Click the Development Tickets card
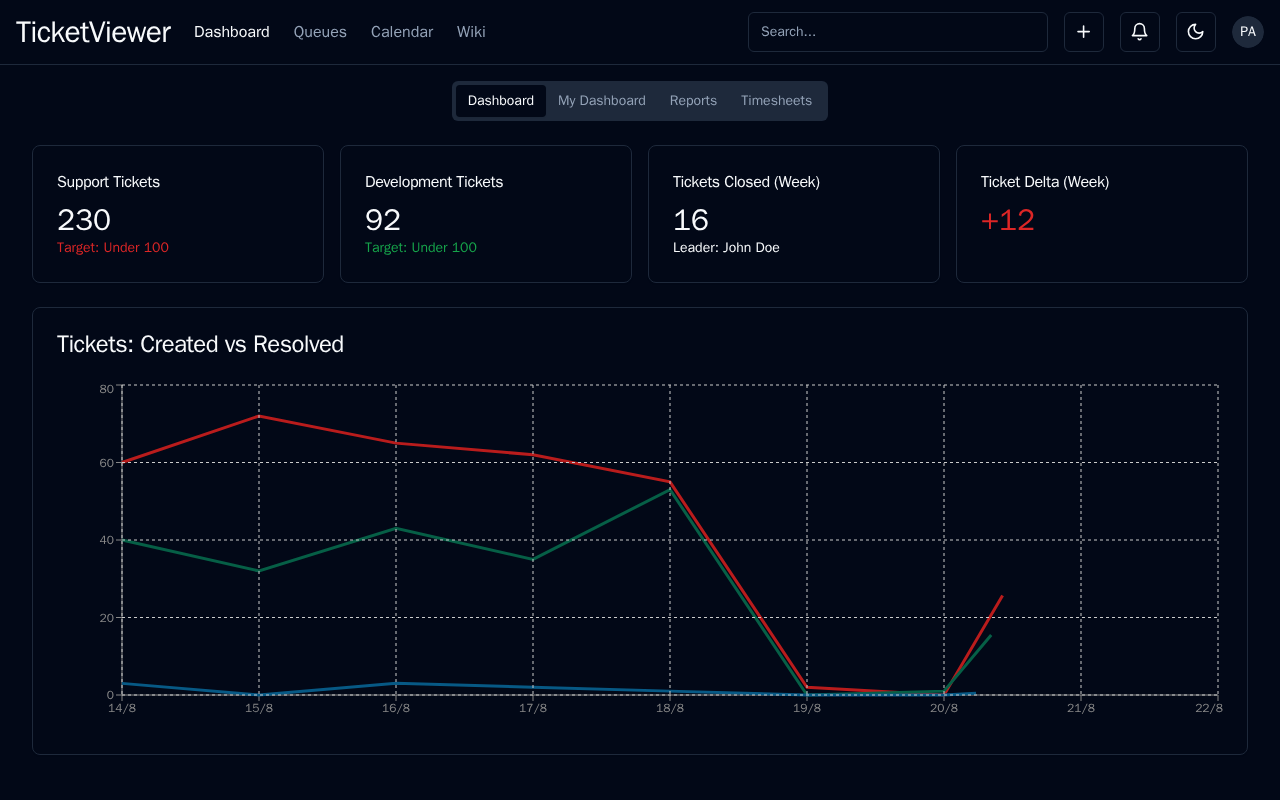The width and height of the screenshot is (1280, 800). 486,214
